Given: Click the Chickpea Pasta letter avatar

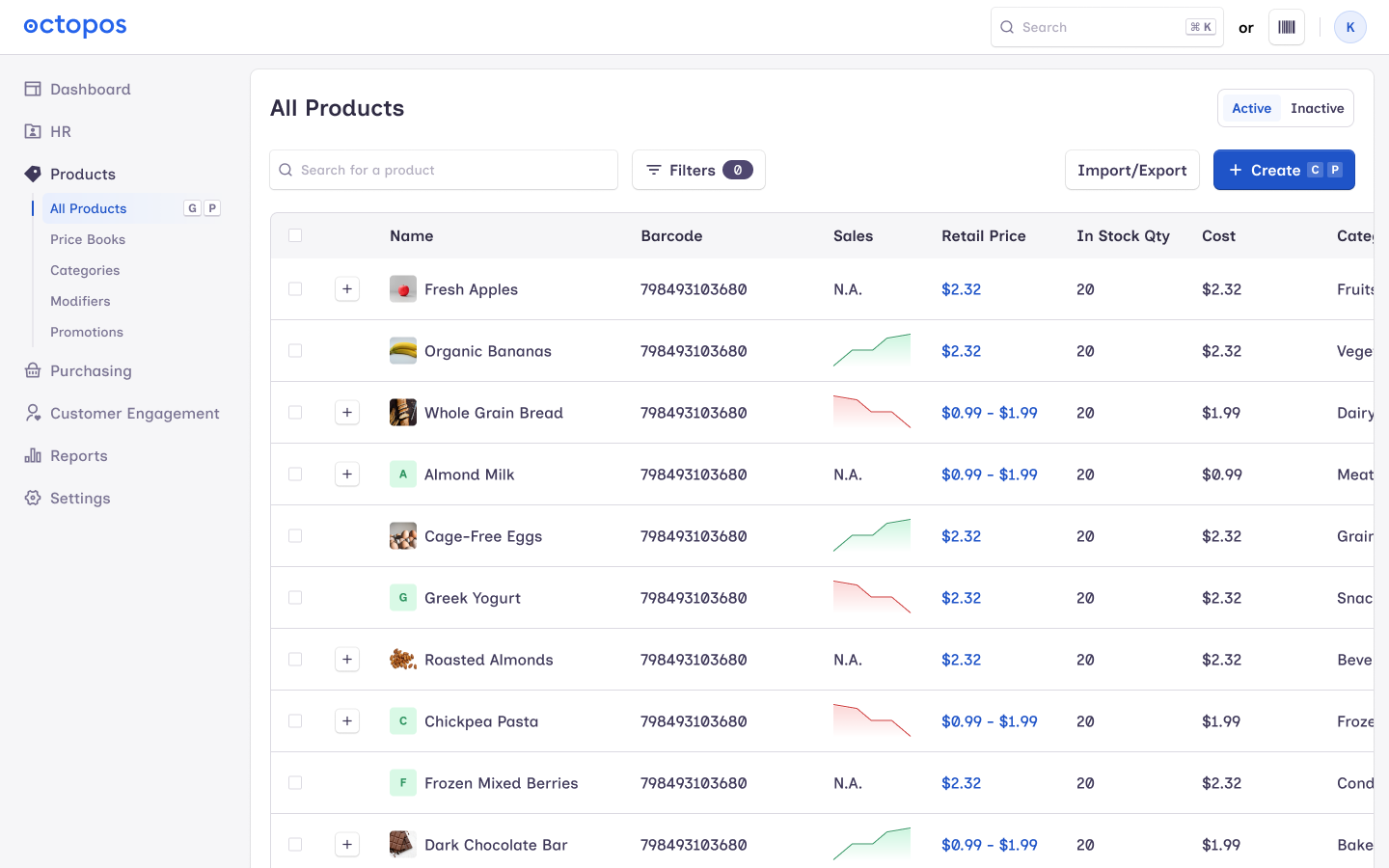Looking at the screenshot, I should (403, 721).
